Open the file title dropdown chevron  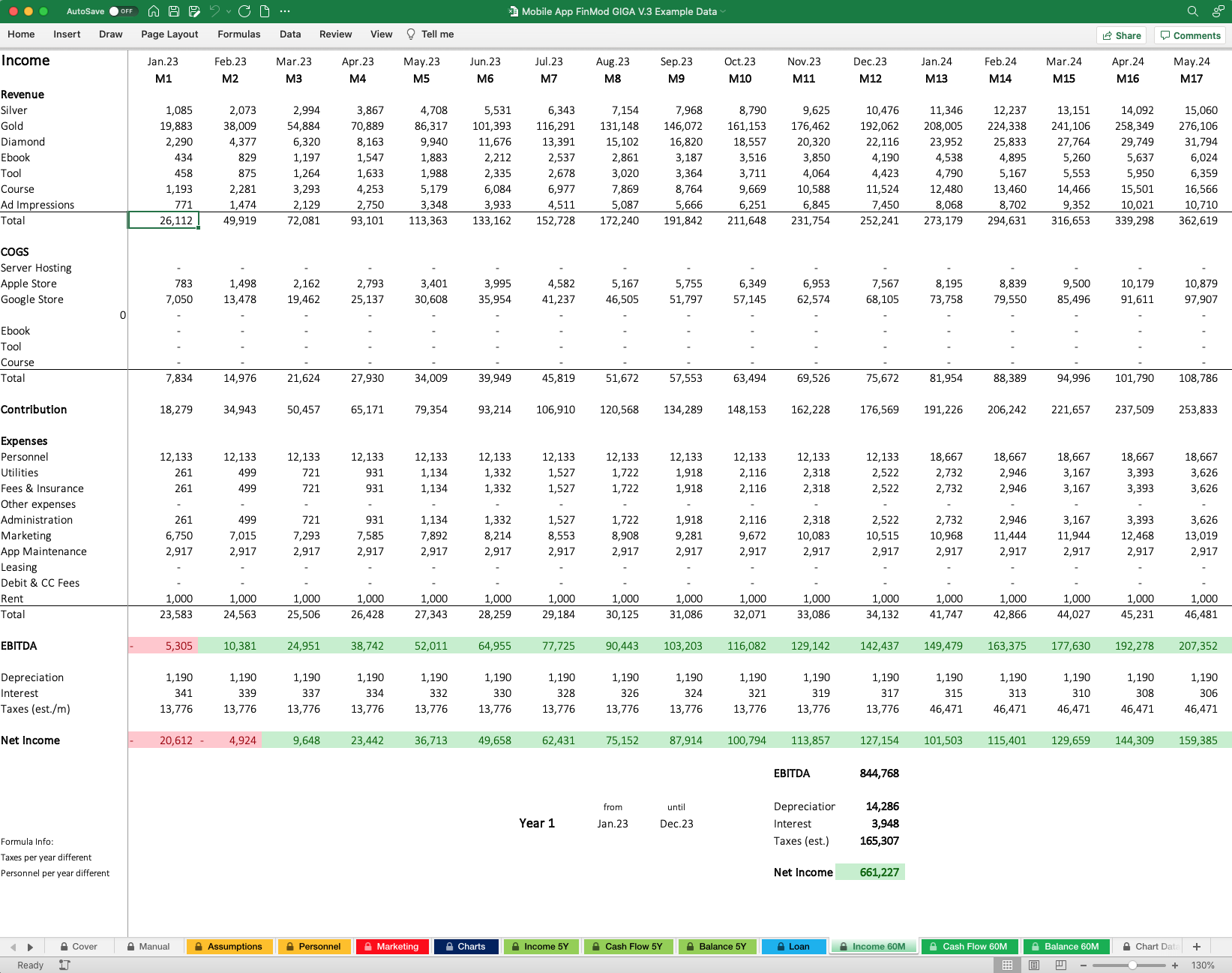click(x=724, y=11)
